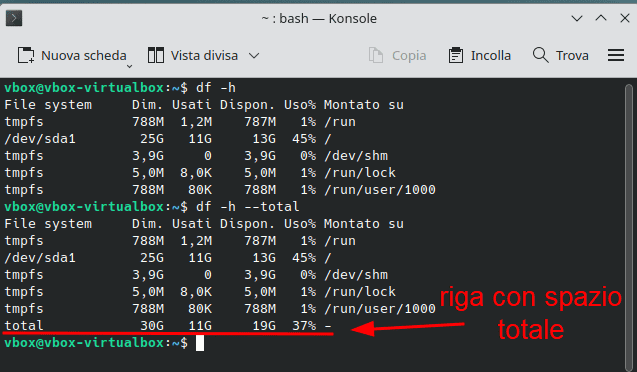Click the Copia copy button

(397, 55)
